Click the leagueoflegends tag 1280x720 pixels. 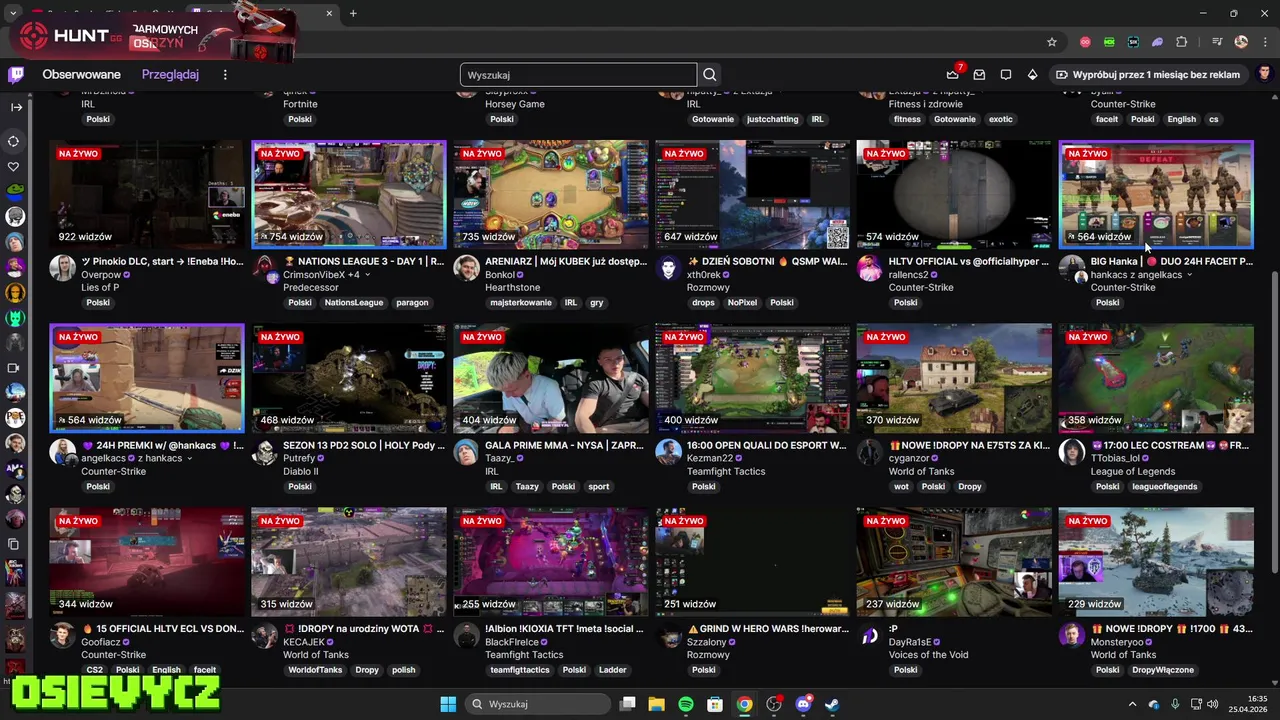click(1165, 487)
